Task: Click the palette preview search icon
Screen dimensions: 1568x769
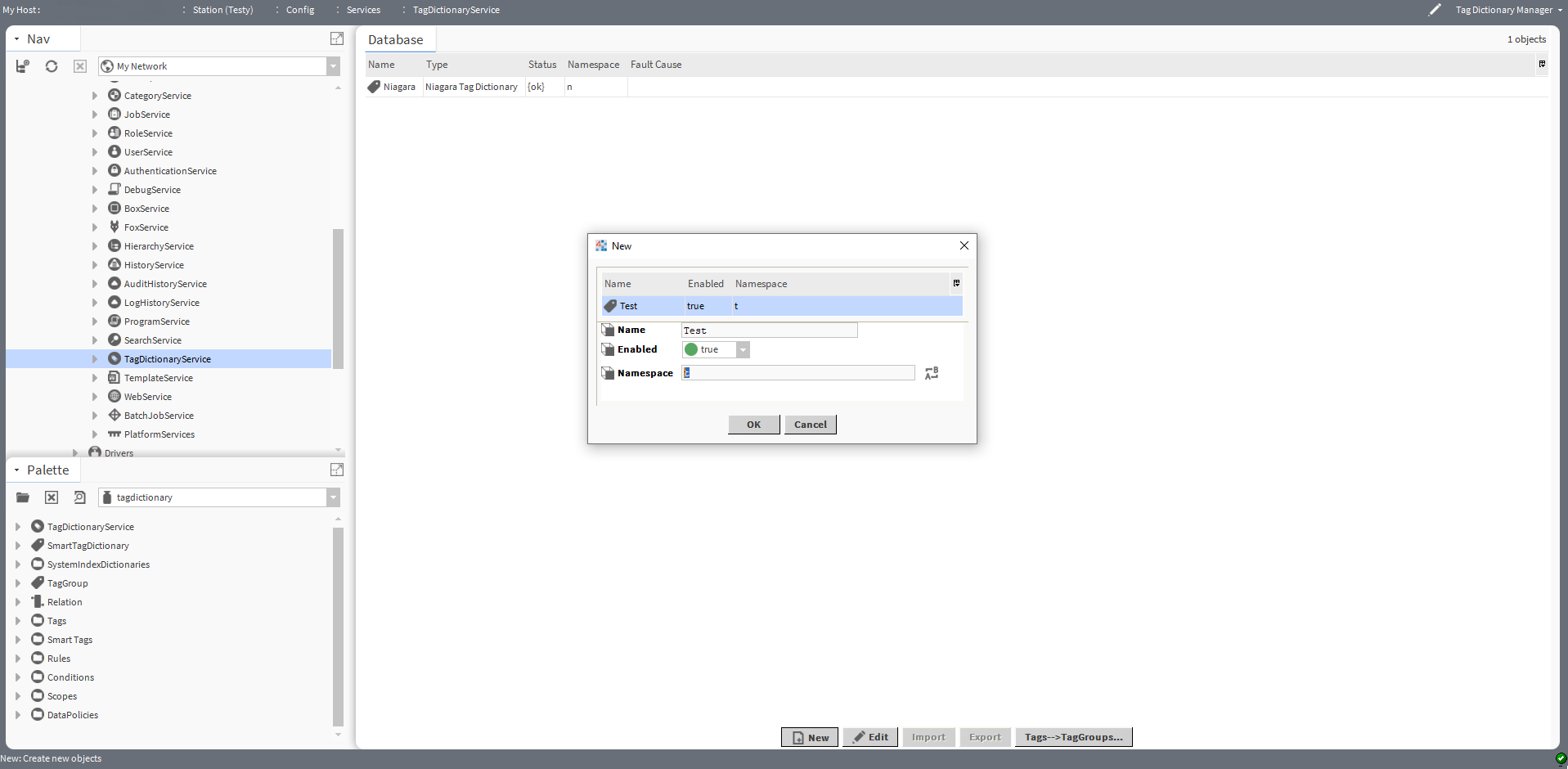Action: point(79,497)
